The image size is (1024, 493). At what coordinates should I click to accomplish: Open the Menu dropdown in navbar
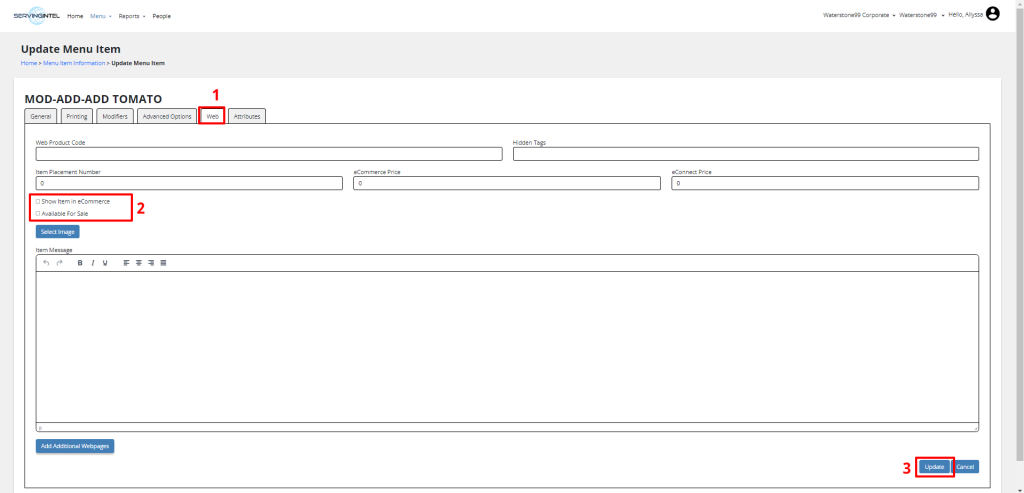(99, 16)
